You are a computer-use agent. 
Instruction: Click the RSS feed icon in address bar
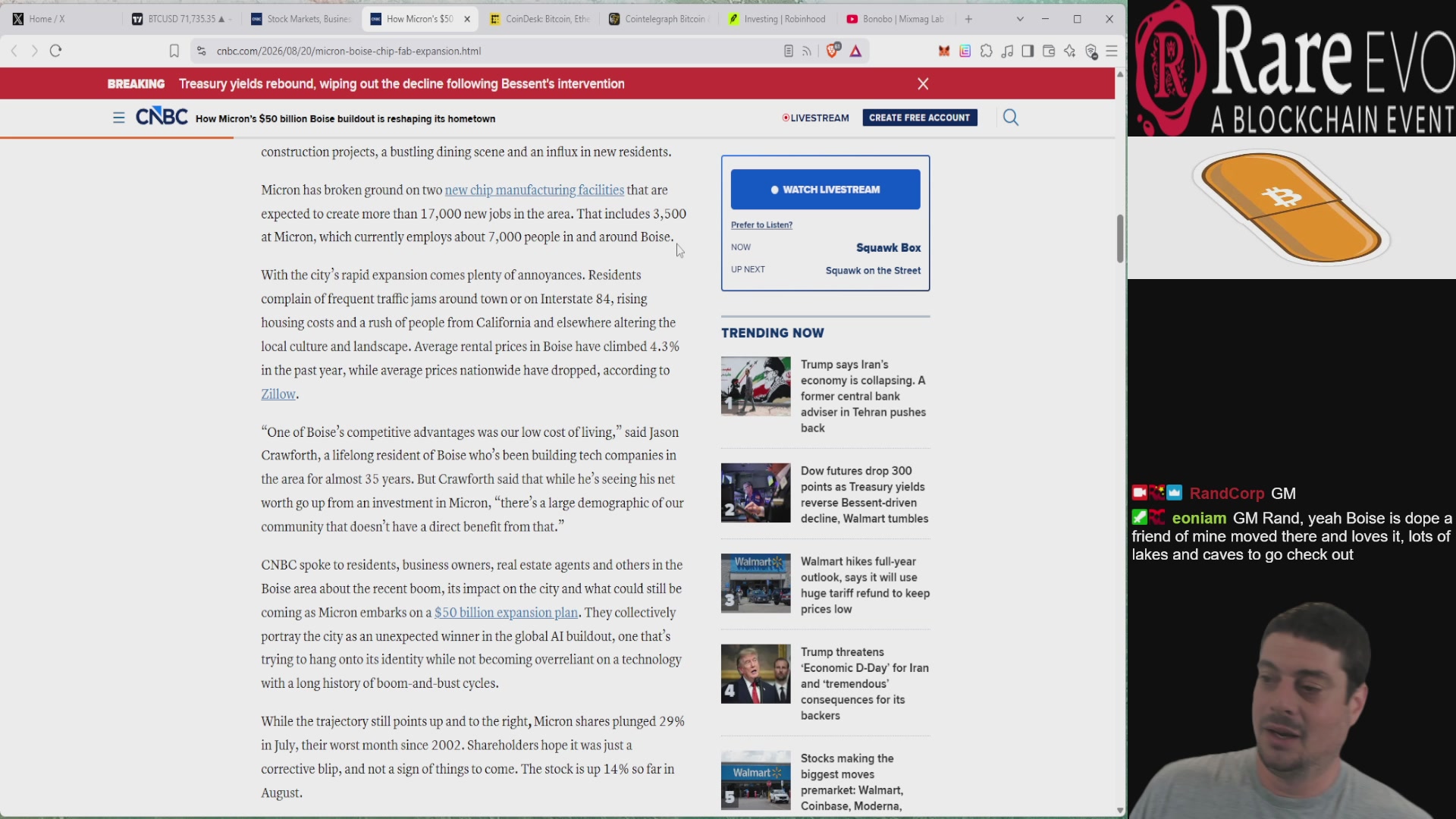[807, 51]
